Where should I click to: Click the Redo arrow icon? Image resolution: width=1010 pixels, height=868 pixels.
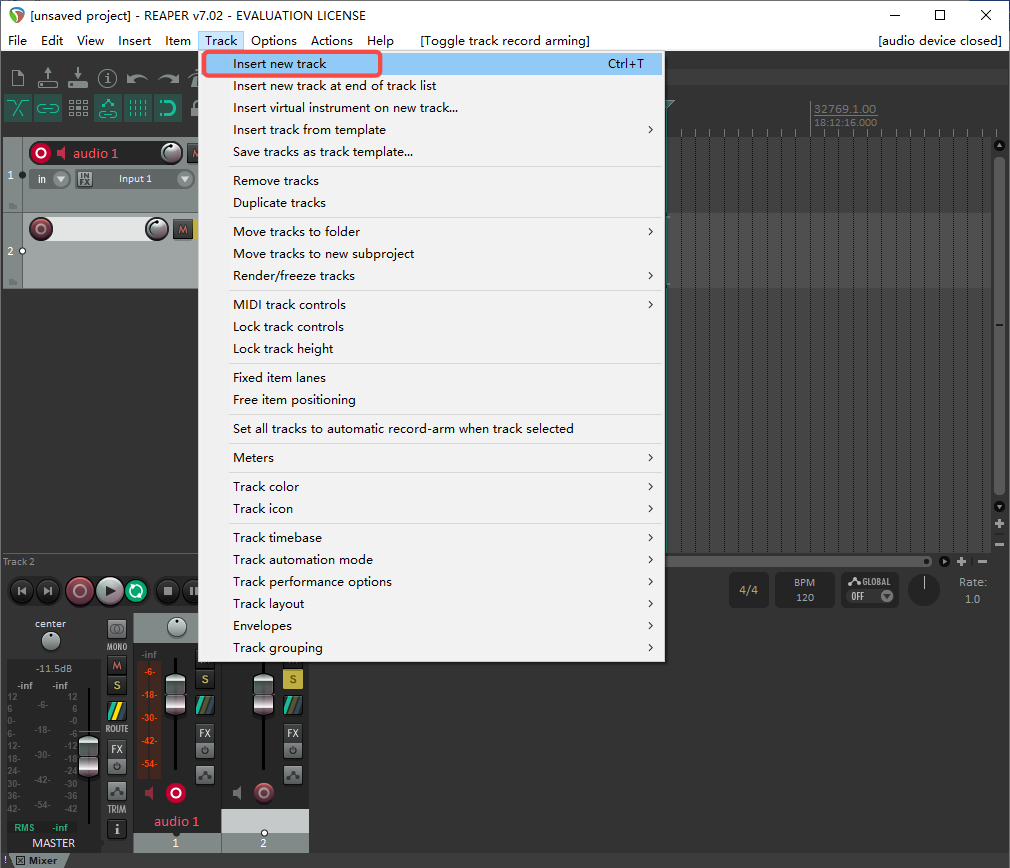(x=168, y=79)
